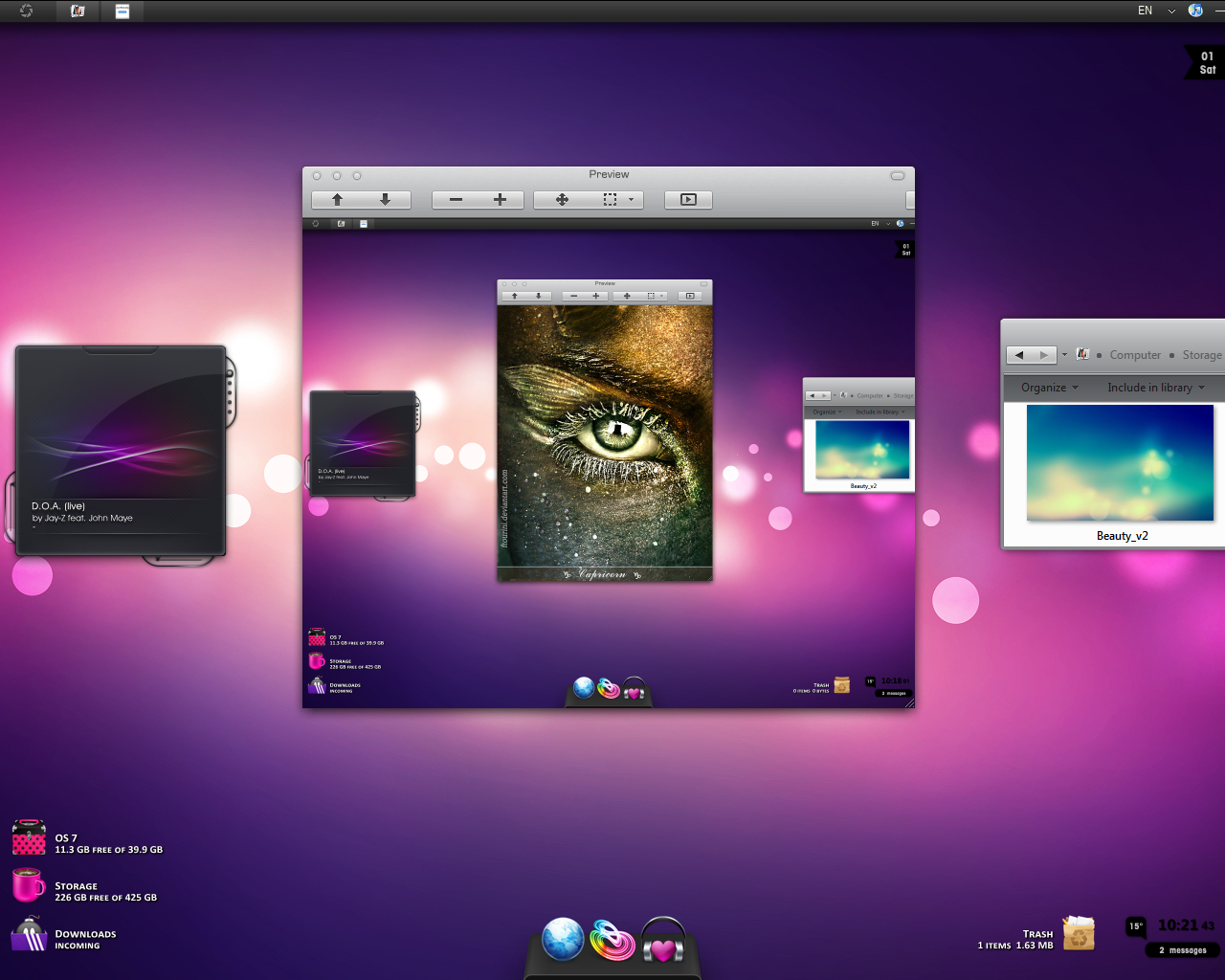
Task: Open the OS 7 drive icon
Action: pyautogui.click(x=29, y=837)
